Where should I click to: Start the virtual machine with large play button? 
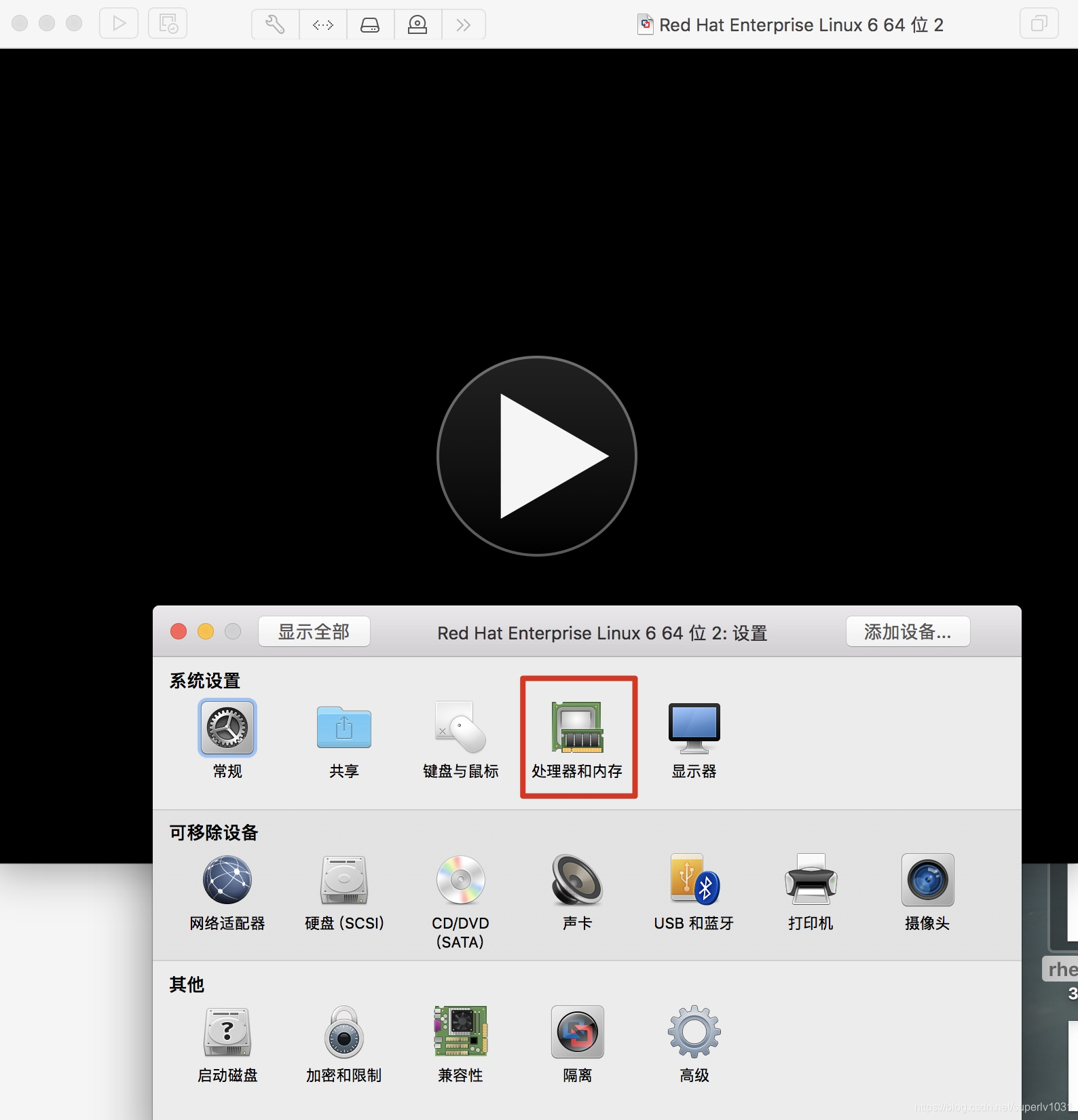pyautogui.click(x=537, y=456)
